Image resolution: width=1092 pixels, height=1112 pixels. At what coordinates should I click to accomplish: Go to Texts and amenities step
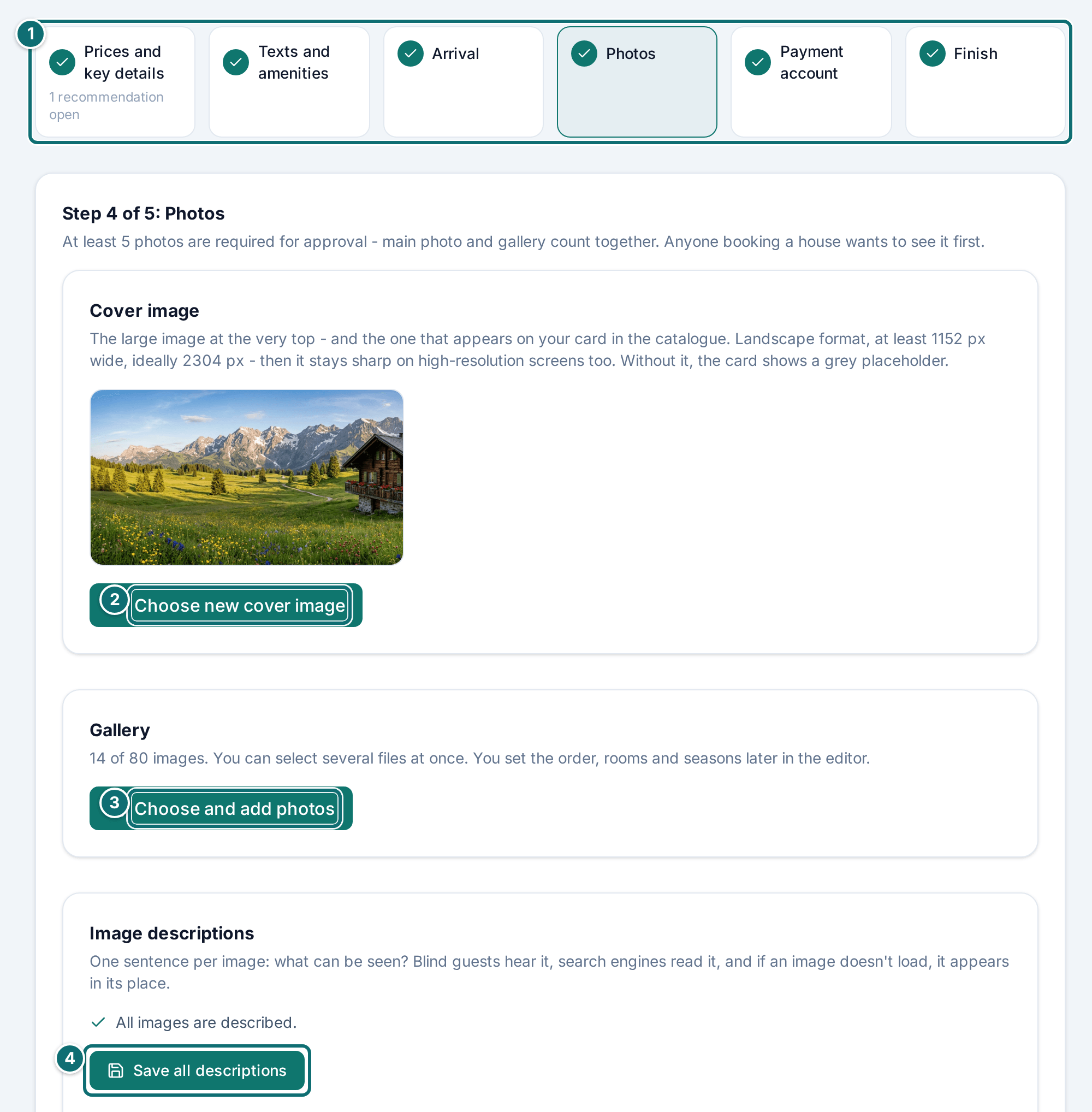[289, 82]
